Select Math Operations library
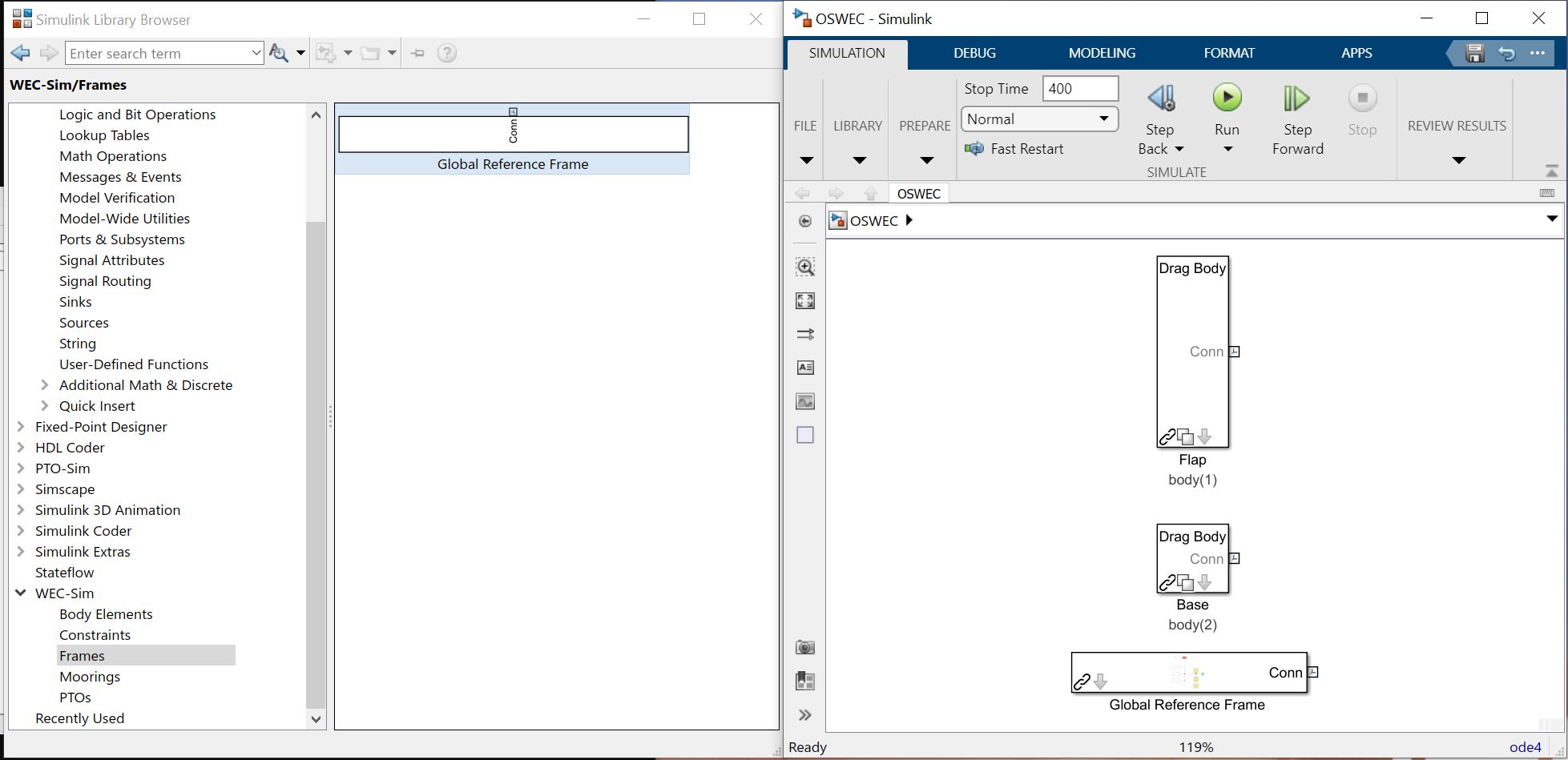Image resolution: width=1568 pixels, height=760 pixels. coord(113,156)
